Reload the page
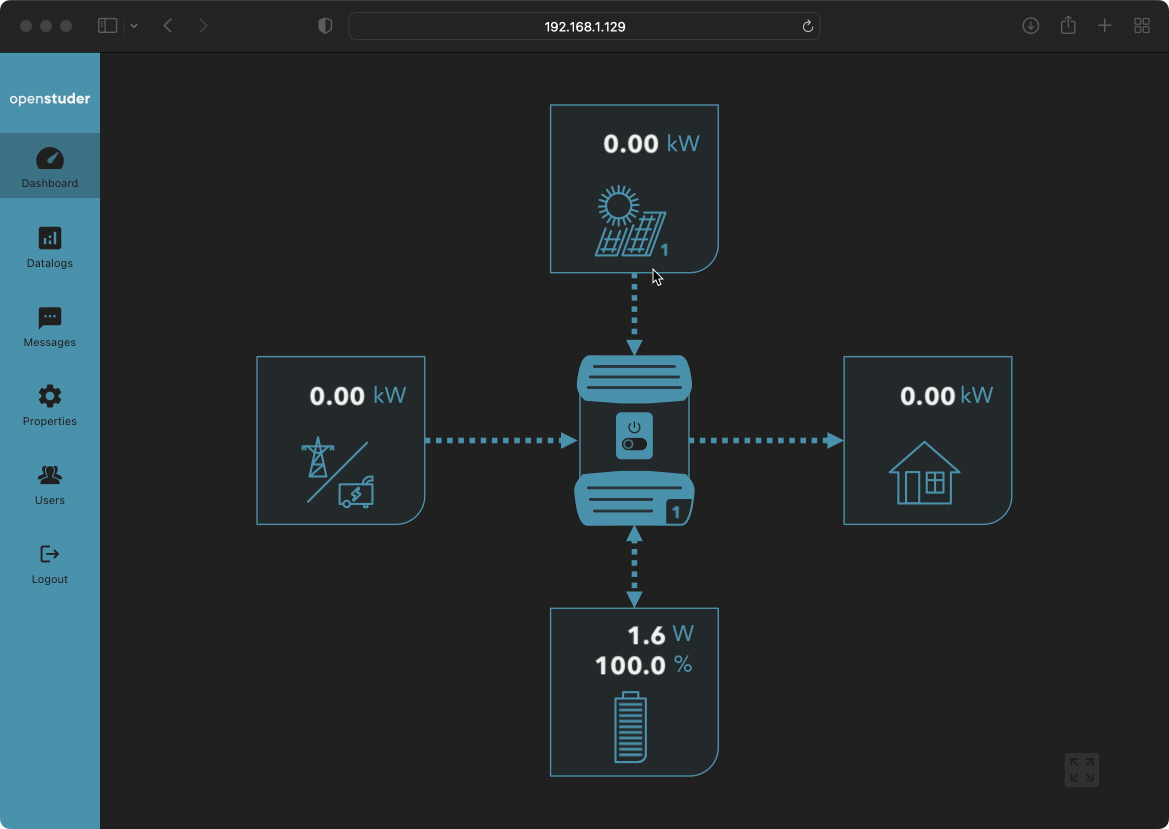This screenshot has height=829, width=1169. tap(808, 26)
